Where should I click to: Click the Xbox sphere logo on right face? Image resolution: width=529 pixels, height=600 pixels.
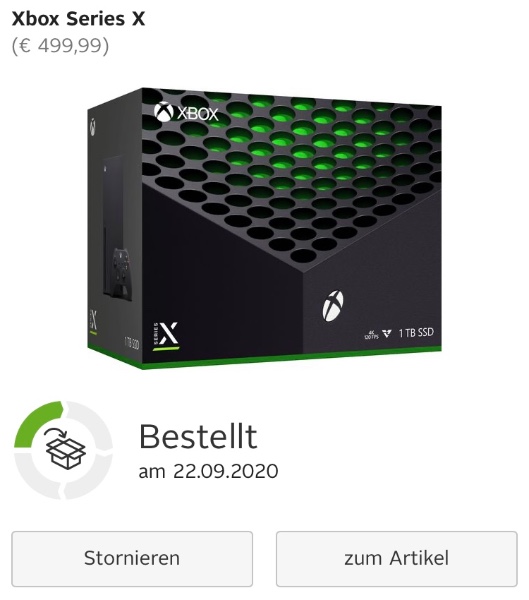(333, 305)
